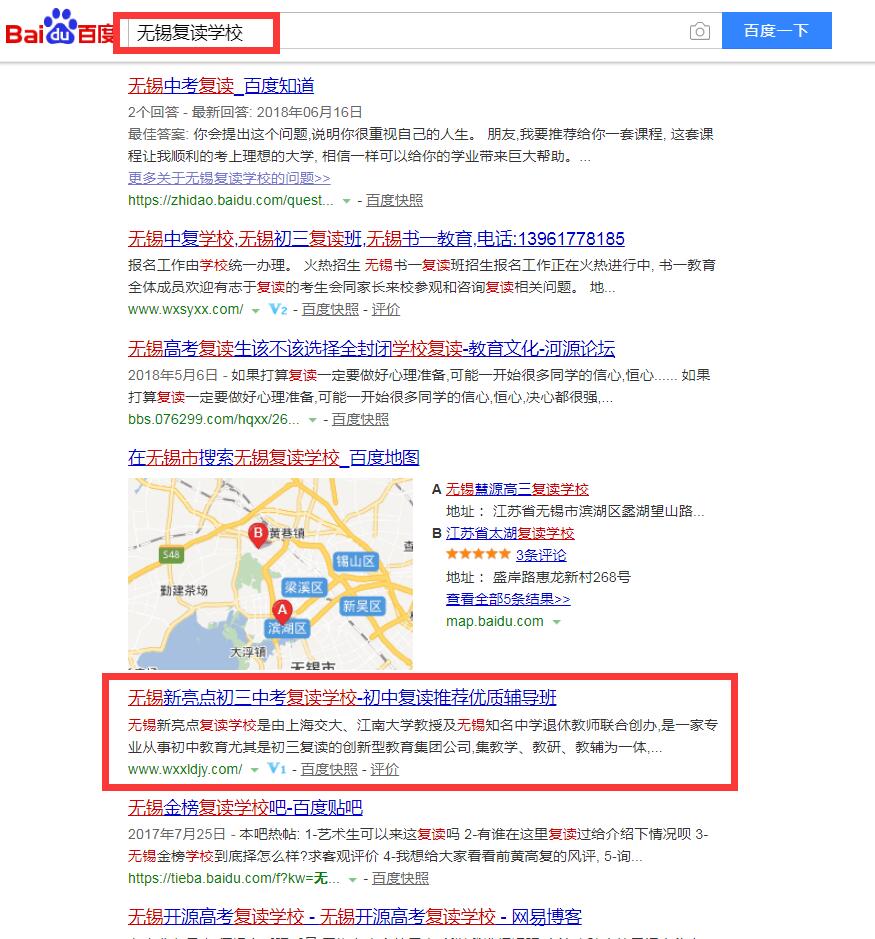Image resolution: width=875 pixels, height=939 pixels.
Task: Open dropdown arrow after bbs.076299.com URL
Action: [313, 420]
